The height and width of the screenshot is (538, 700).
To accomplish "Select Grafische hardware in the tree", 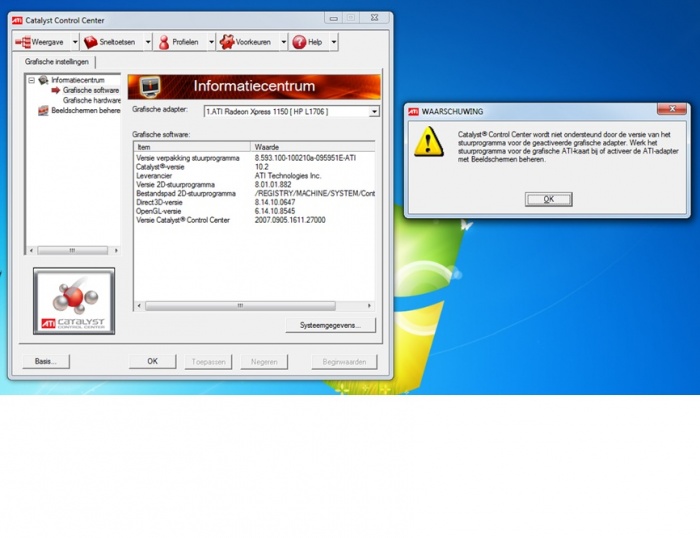I will pyautogui.click(x=92, y=100).
